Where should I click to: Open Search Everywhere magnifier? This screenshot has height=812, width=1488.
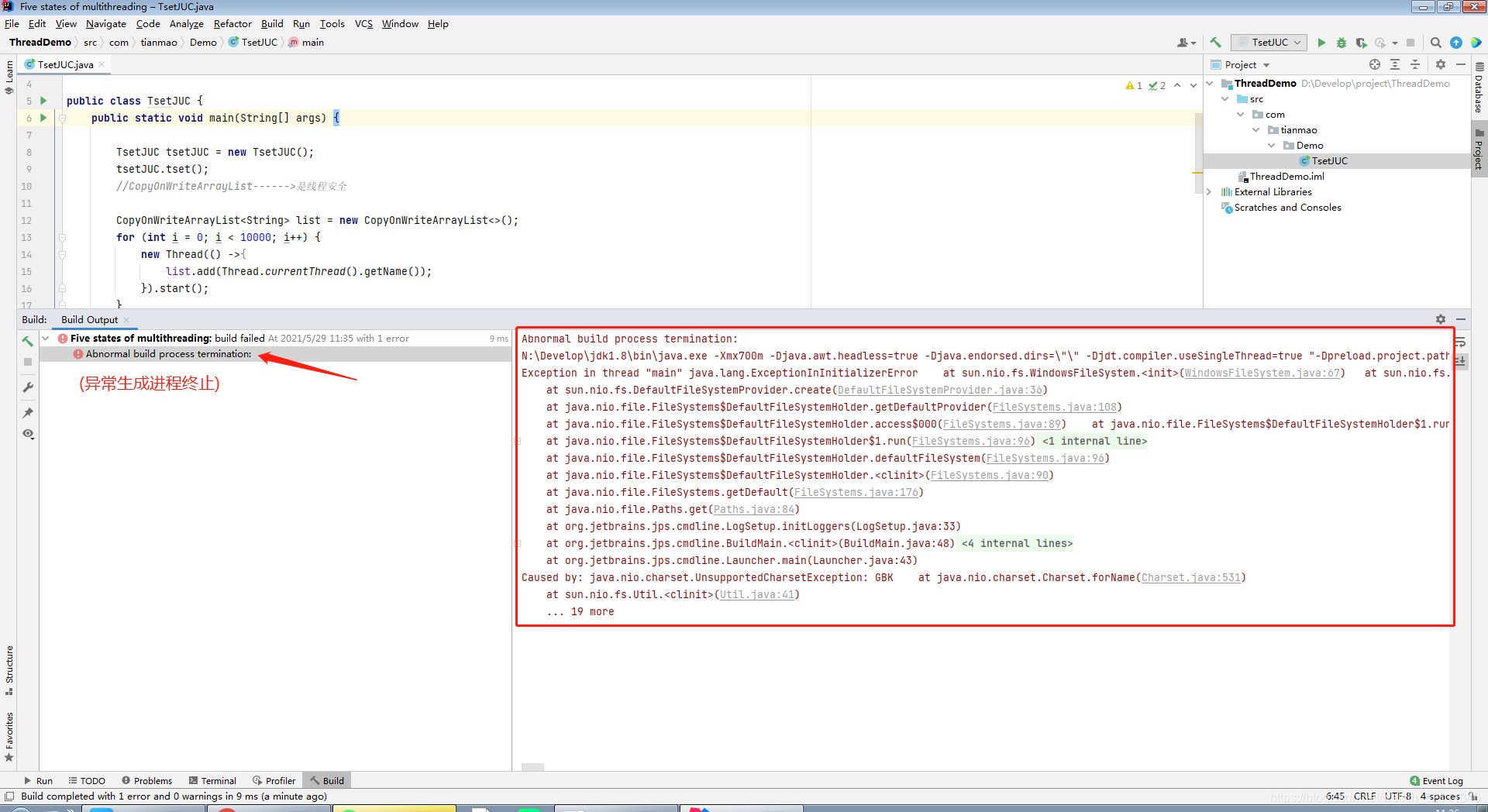(x=1436, y=43)
